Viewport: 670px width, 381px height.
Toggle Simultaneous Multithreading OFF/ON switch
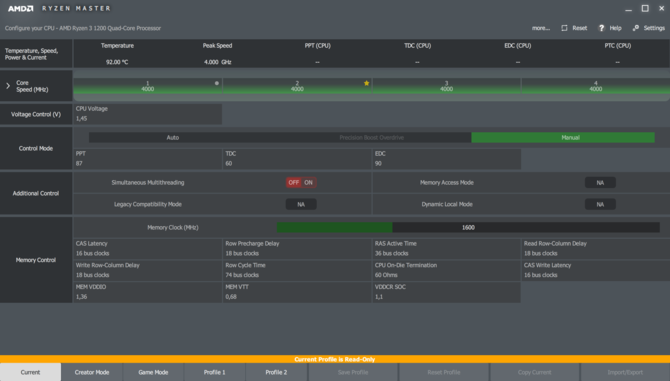(x=301, y=182)
